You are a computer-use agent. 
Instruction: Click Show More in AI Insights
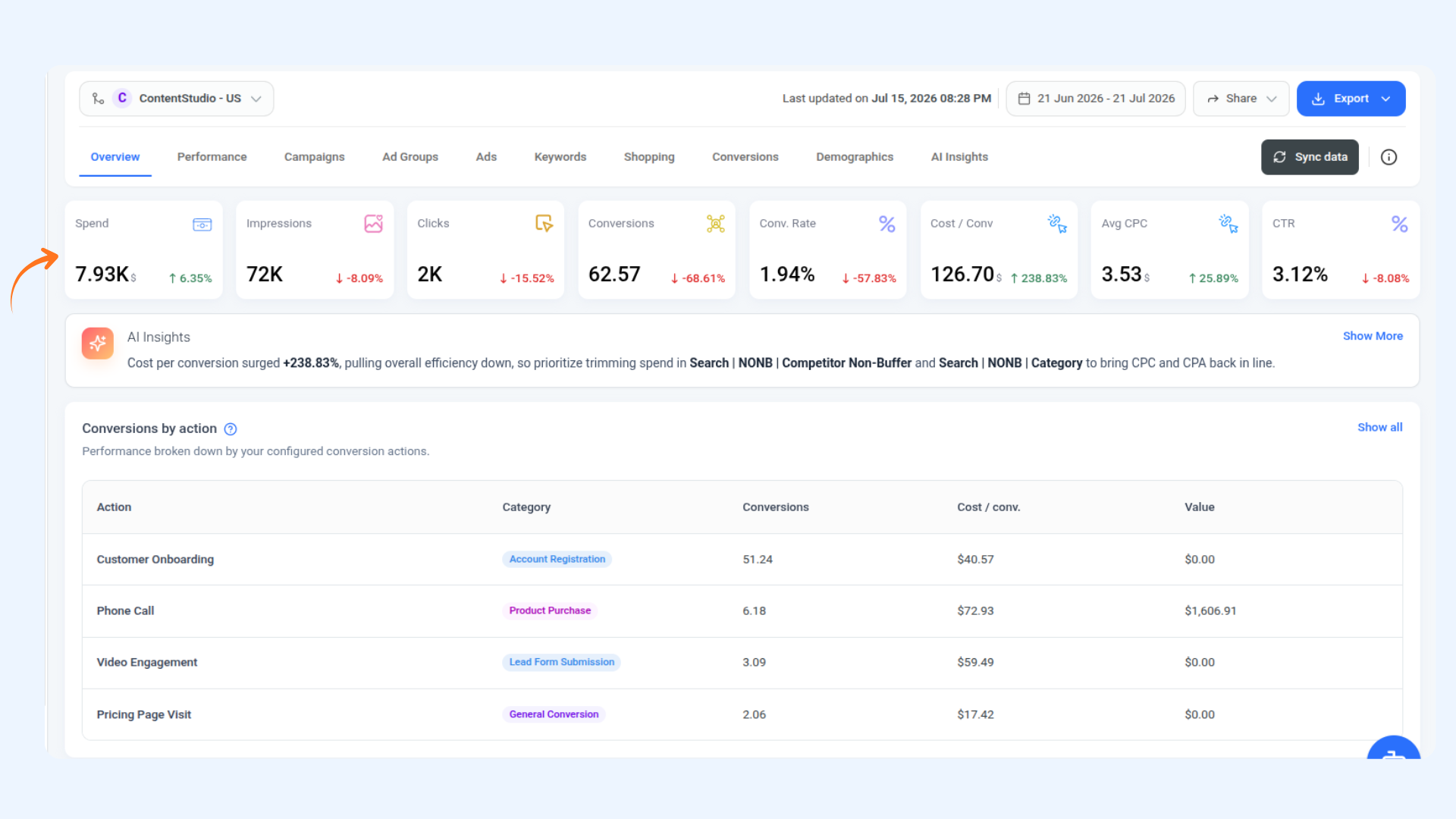(x=1373, y=336)
